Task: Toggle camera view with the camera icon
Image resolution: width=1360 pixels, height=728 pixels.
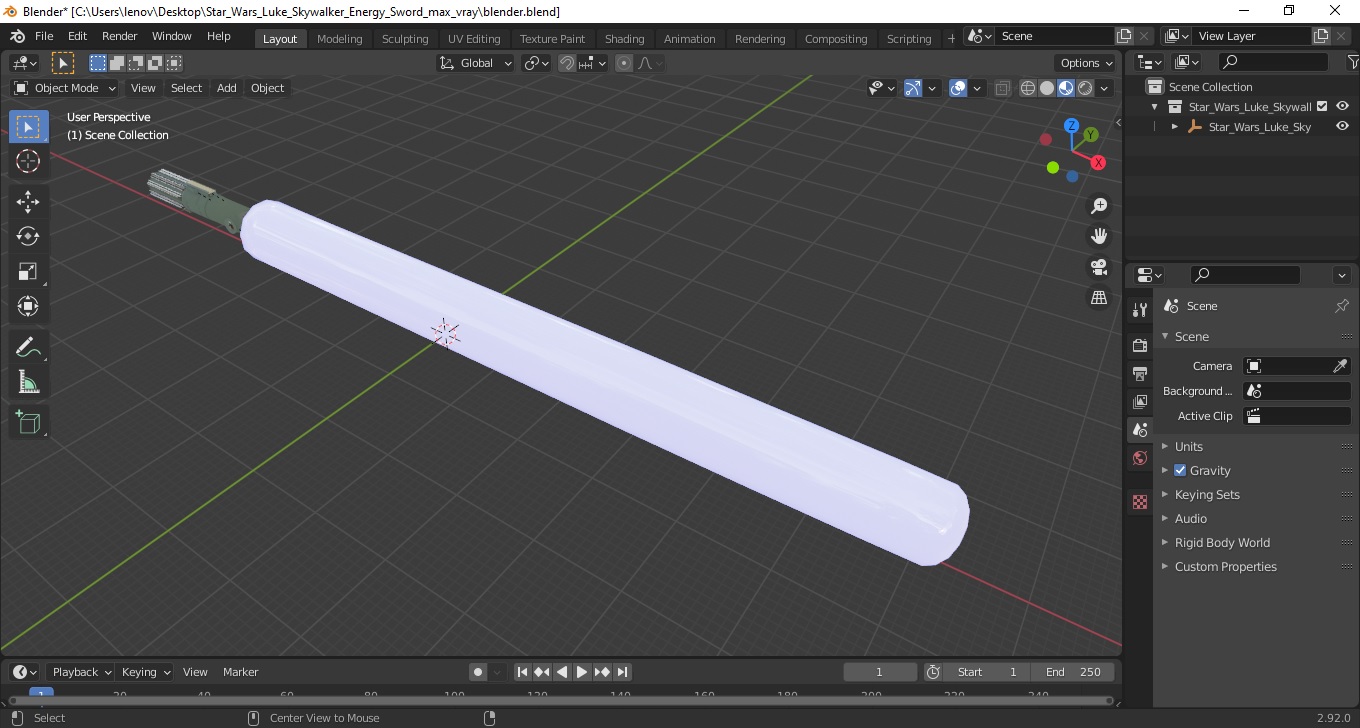Action: click(x=1099, y=267)
